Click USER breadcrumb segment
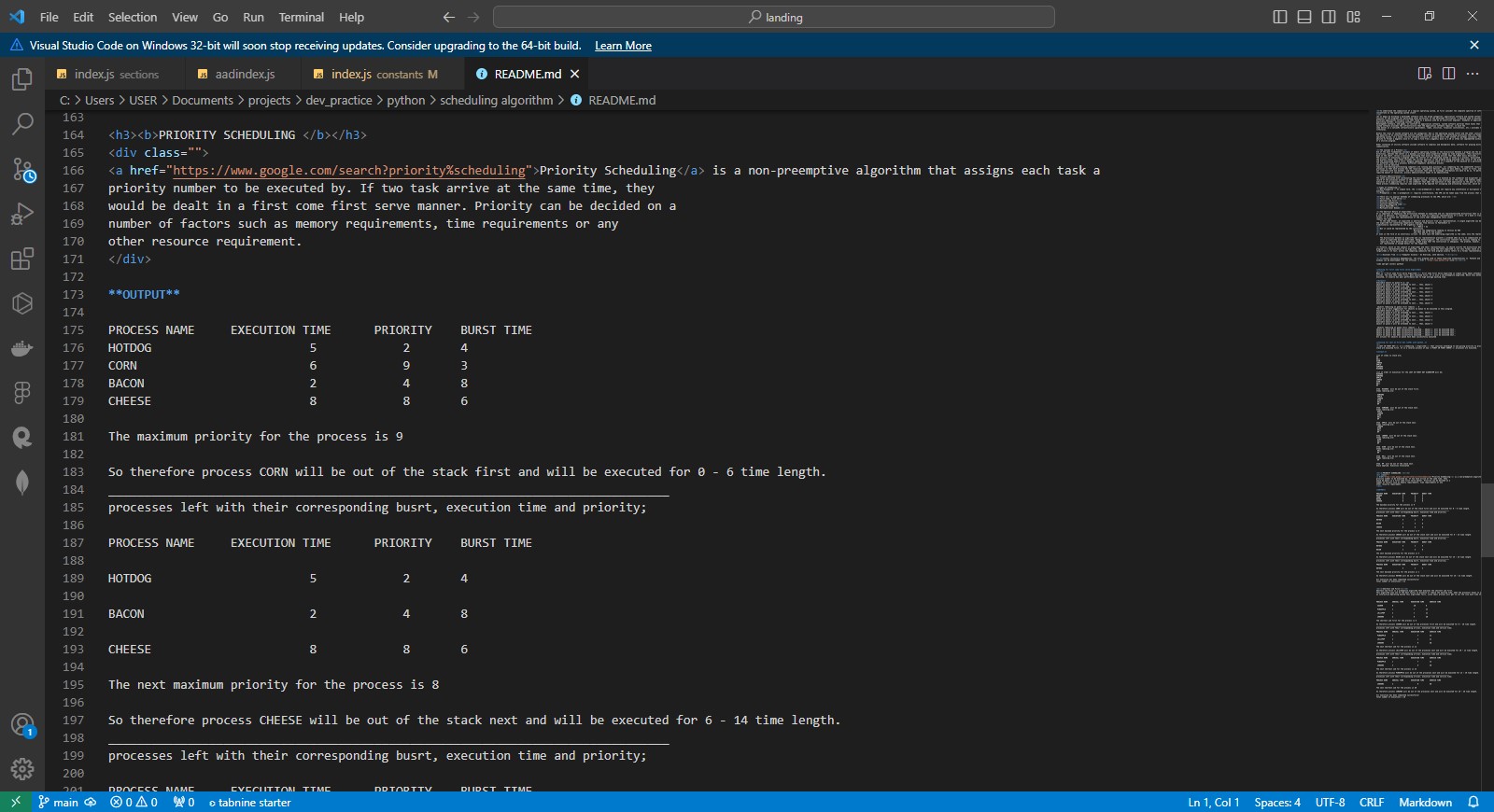 tap(143, 100)
